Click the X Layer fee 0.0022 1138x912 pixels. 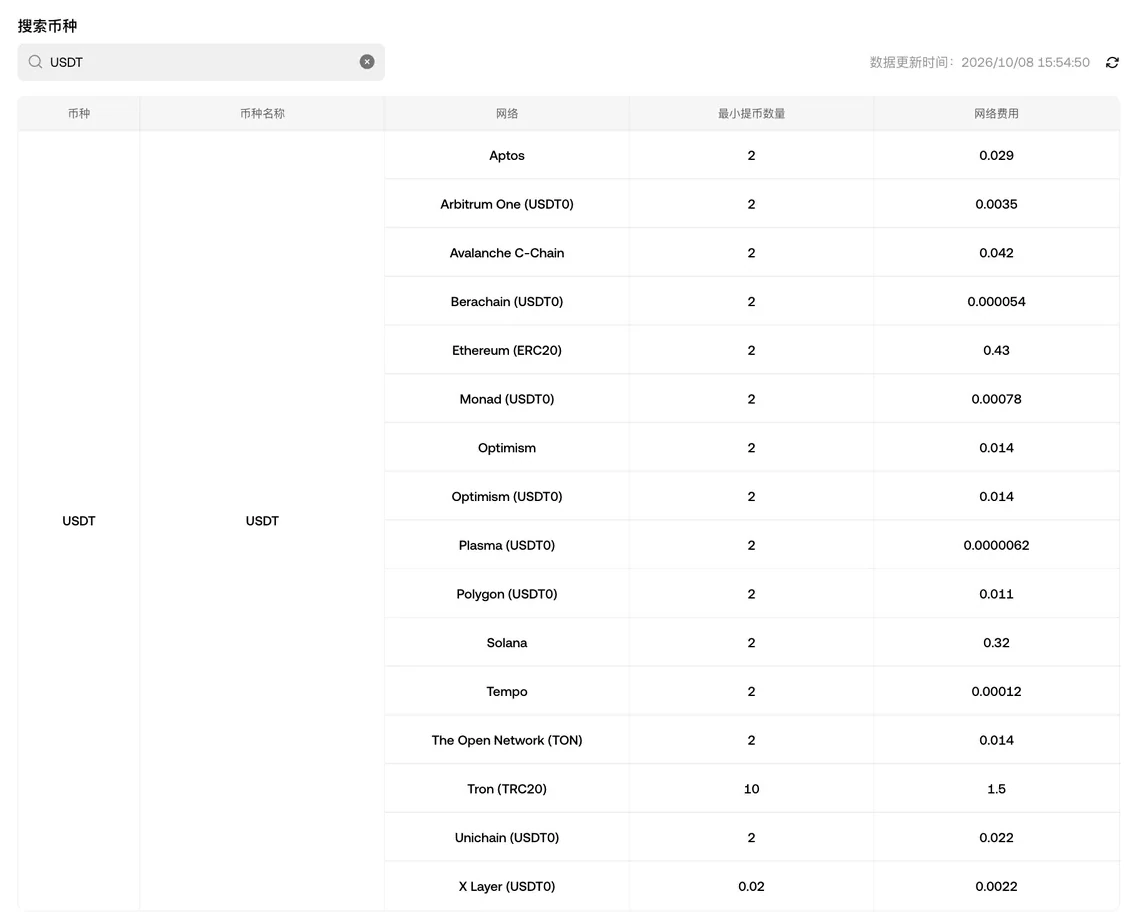click(x=996, y=886)
